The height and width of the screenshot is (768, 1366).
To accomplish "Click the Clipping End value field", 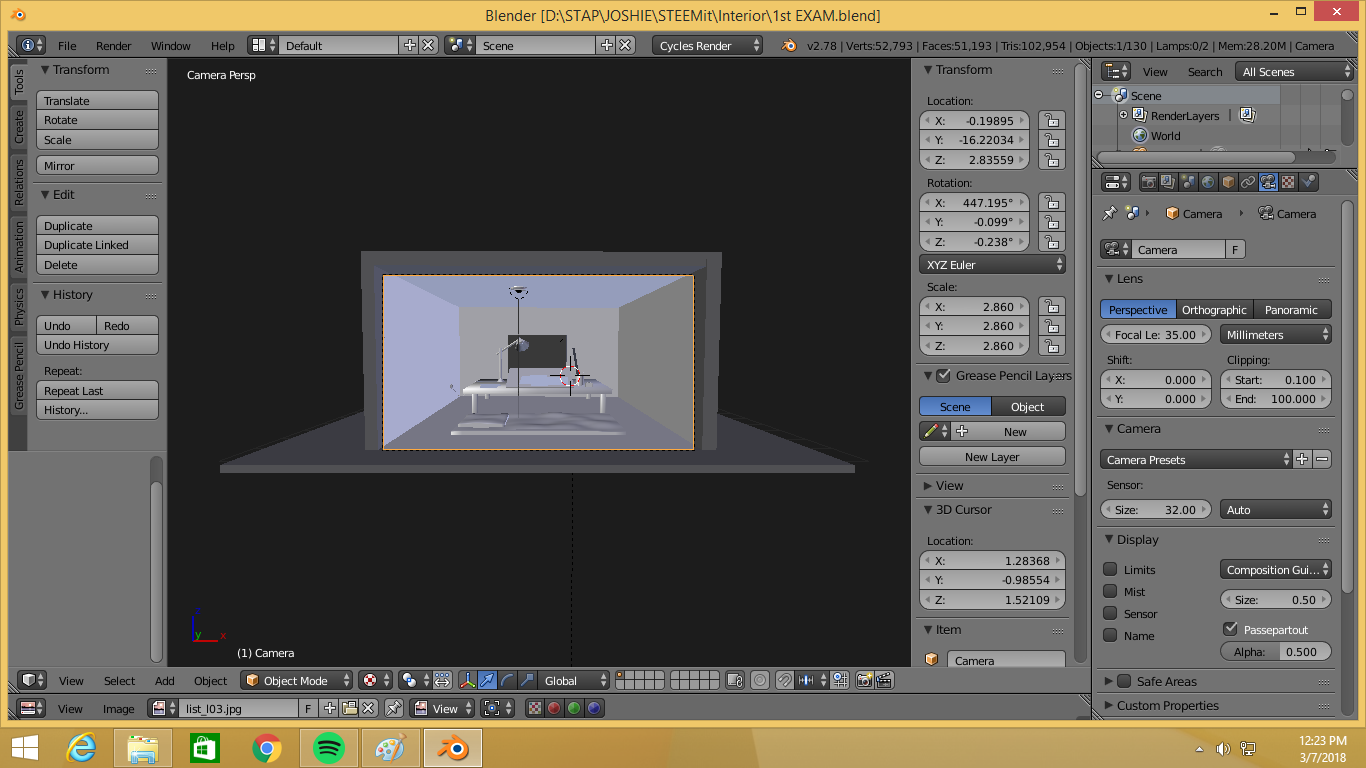I will coord(1276,398).
